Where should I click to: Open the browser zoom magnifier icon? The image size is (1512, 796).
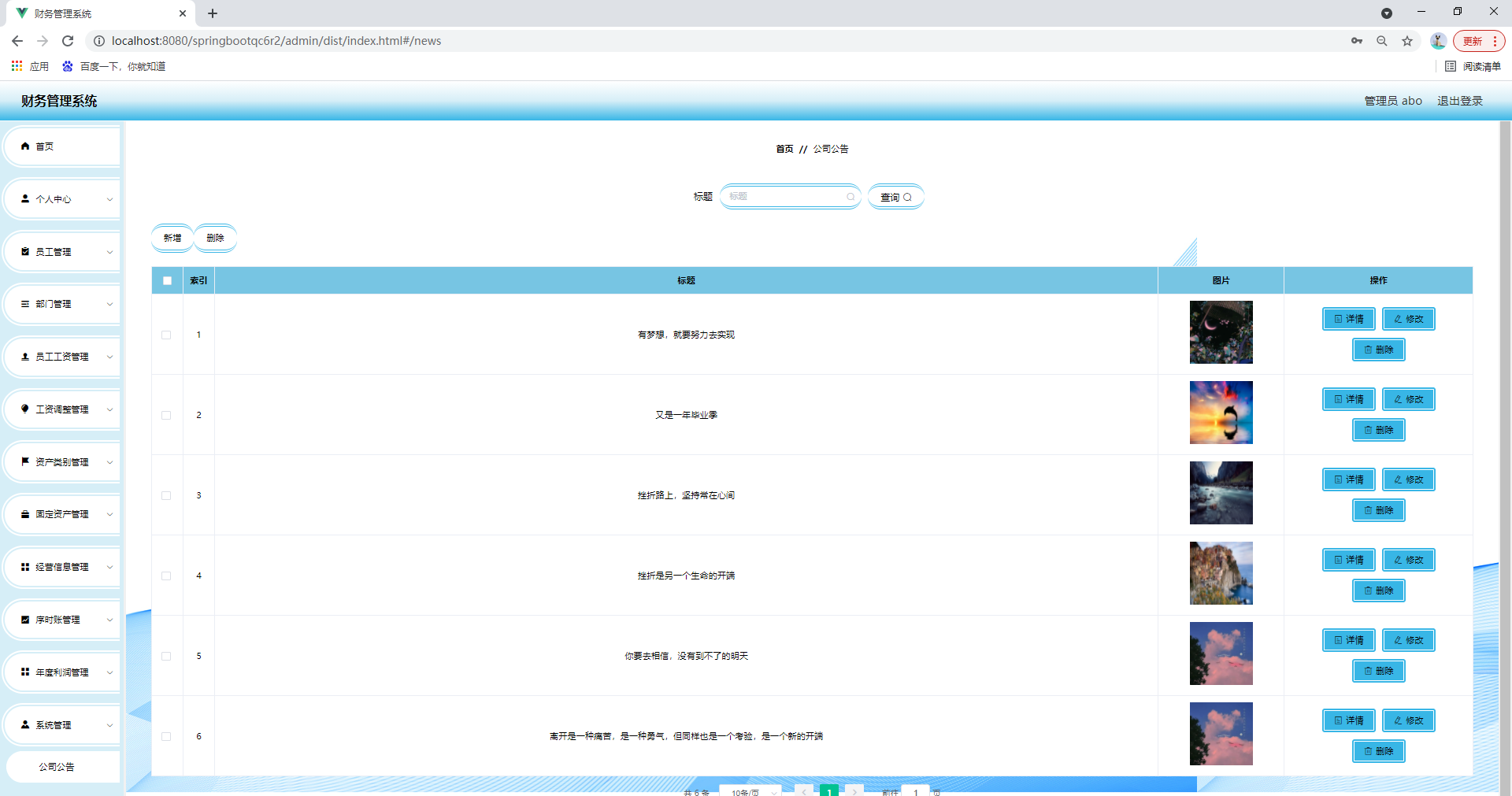coord(1382,41)
